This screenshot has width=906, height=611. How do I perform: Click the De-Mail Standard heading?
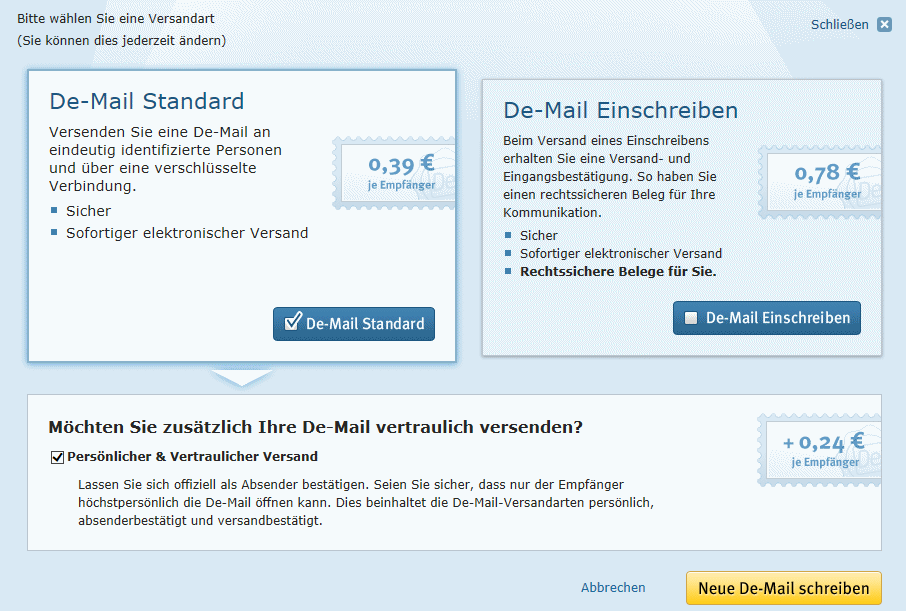coord(147,101)
